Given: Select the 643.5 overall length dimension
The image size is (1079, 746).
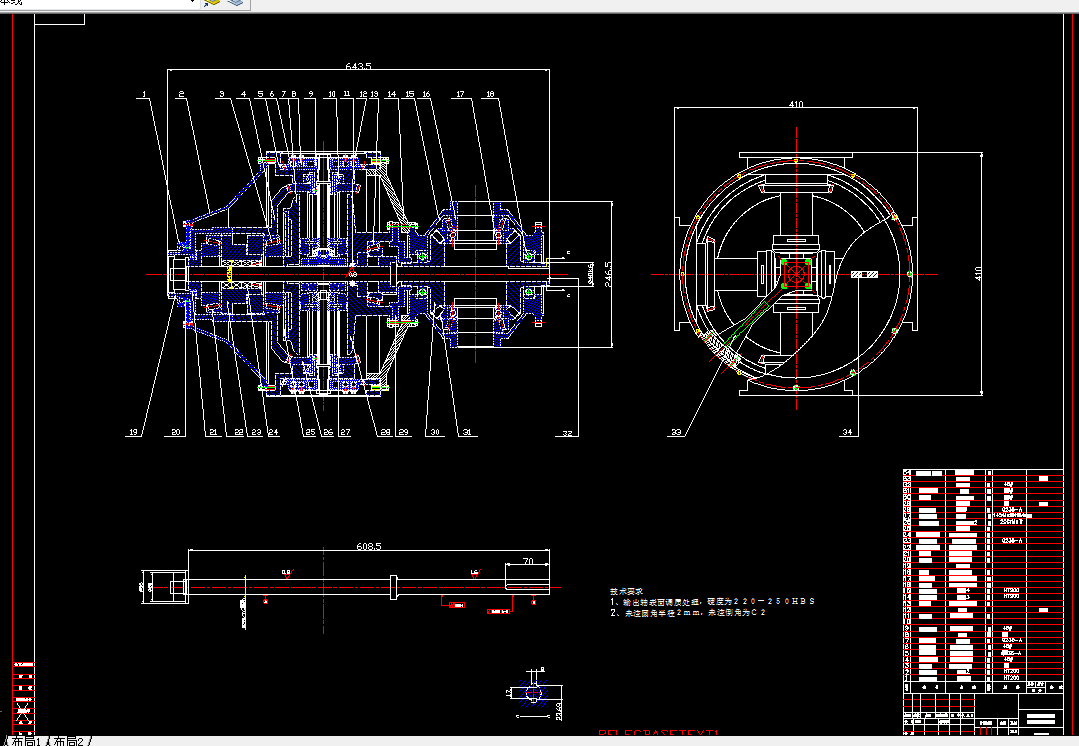Looking at the screenshot, I should 359,66.
